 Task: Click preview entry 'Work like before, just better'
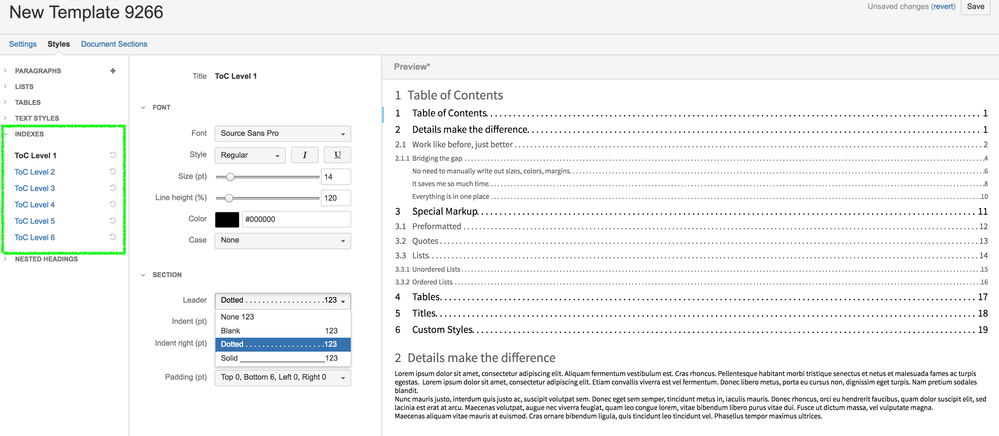click(463, 145)
